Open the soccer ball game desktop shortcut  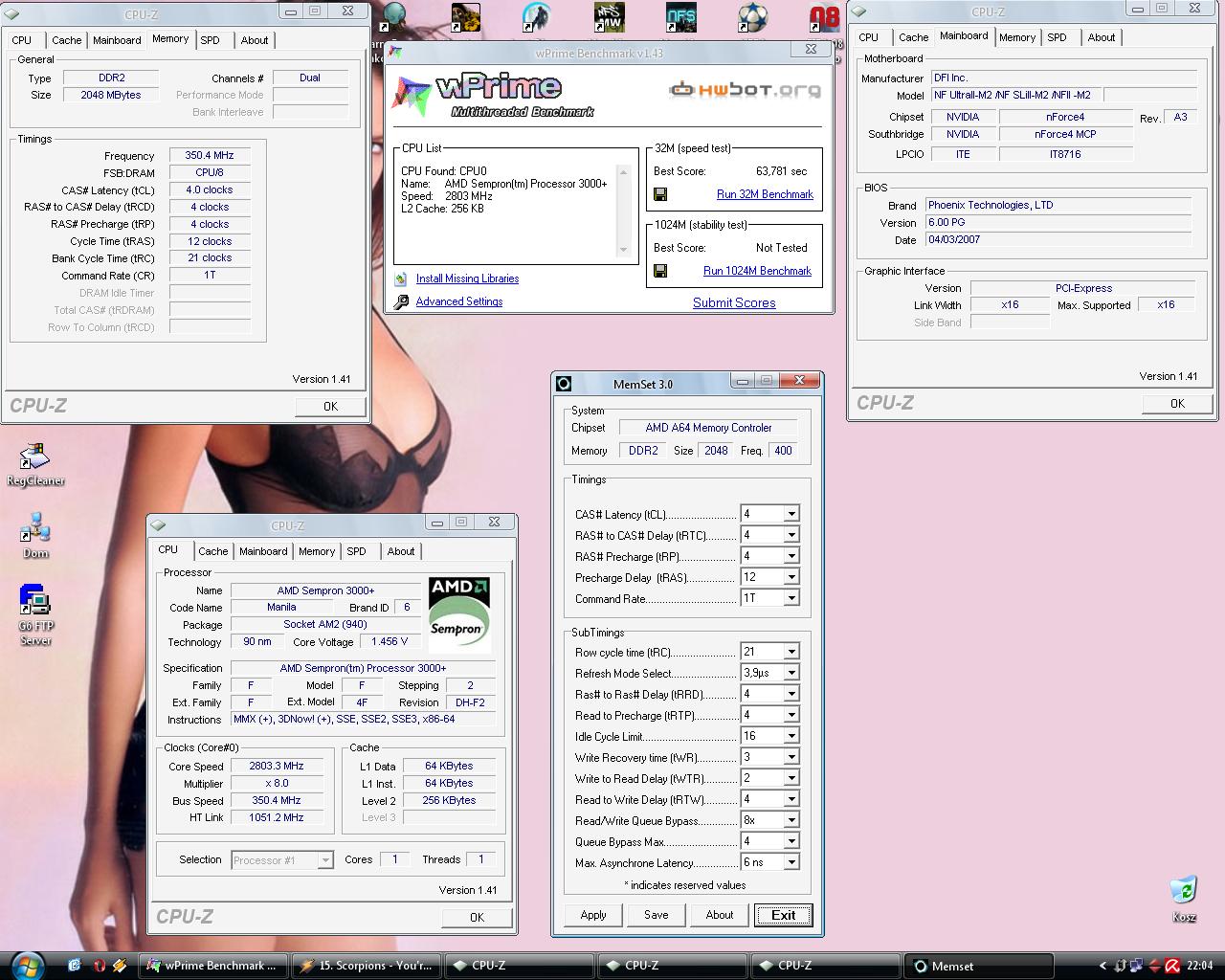(x=753, y=17)
